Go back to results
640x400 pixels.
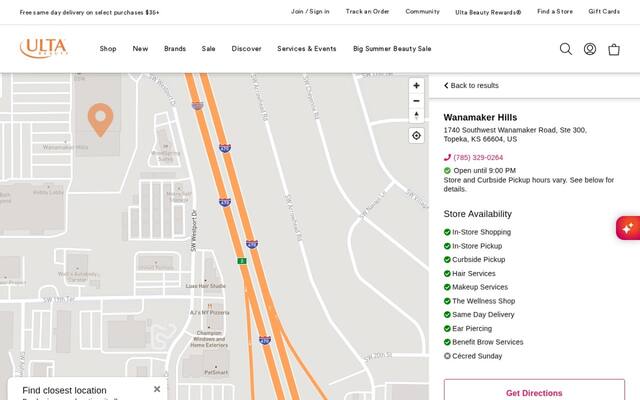(x=471, y=85)
